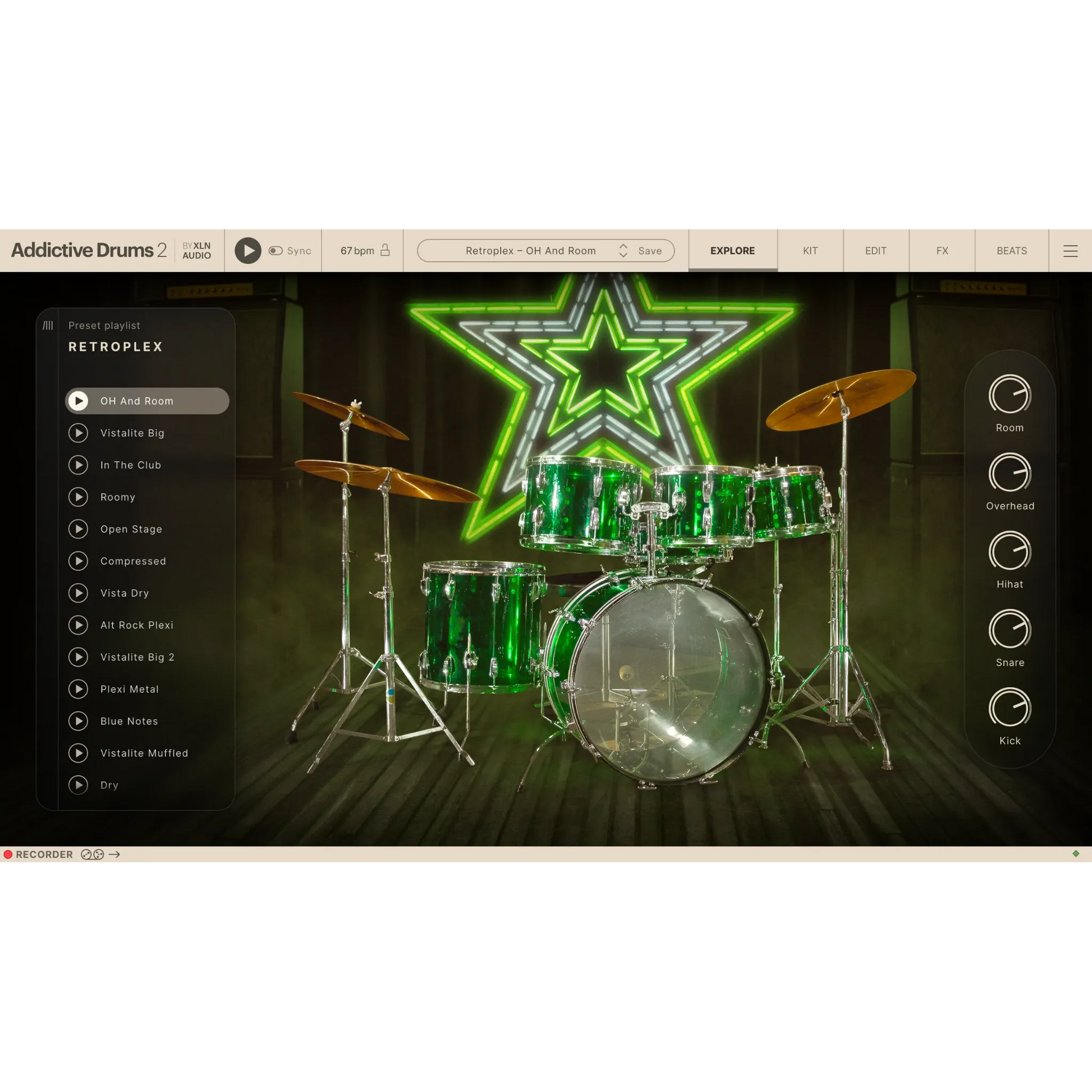Click the Room level knob
1092x1092 pixels.
click(1010, 394)
